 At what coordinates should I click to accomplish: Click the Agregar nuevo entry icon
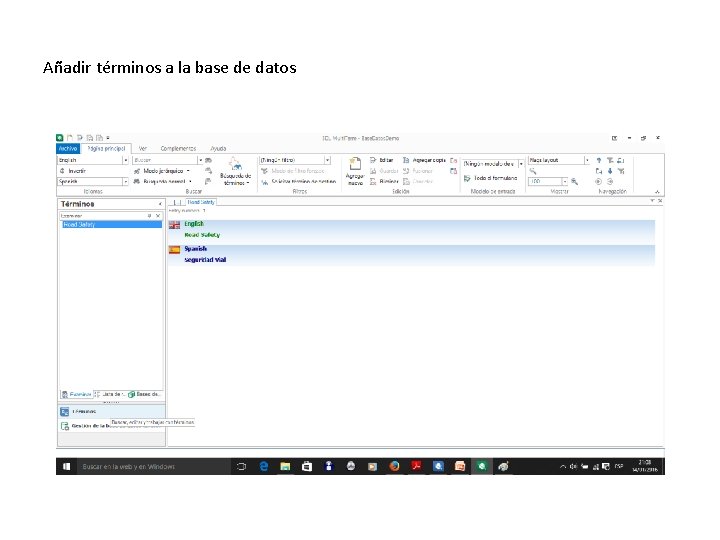(x=354, y=170)
